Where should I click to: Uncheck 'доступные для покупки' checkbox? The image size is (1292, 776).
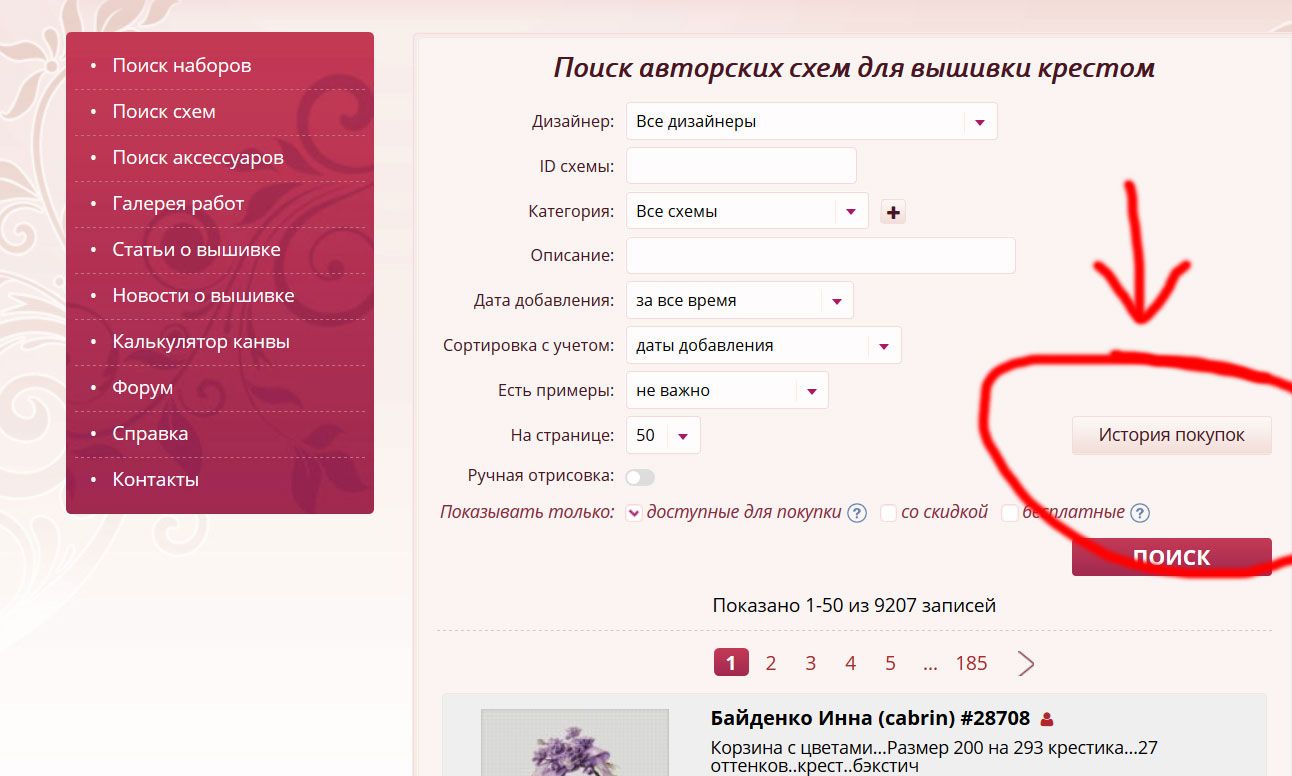[x=633, y=513]
